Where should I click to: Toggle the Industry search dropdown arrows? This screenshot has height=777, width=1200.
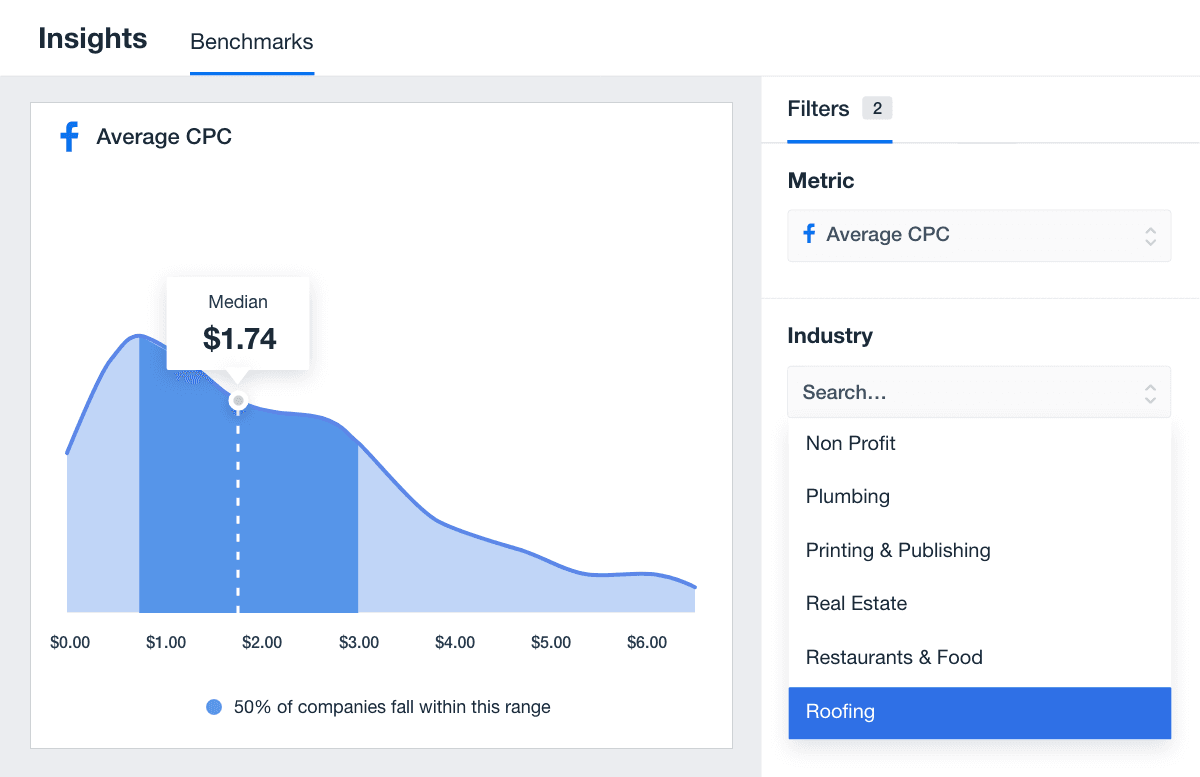point(1150,393)
